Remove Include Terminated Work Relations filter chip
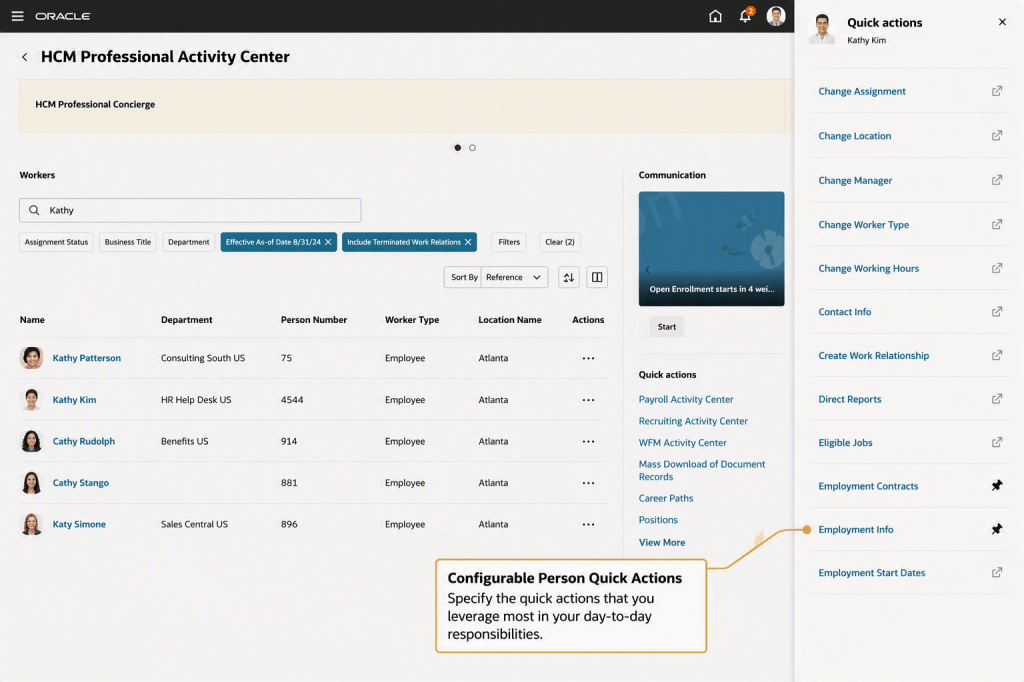1024x682 pixels. point(468,242)
